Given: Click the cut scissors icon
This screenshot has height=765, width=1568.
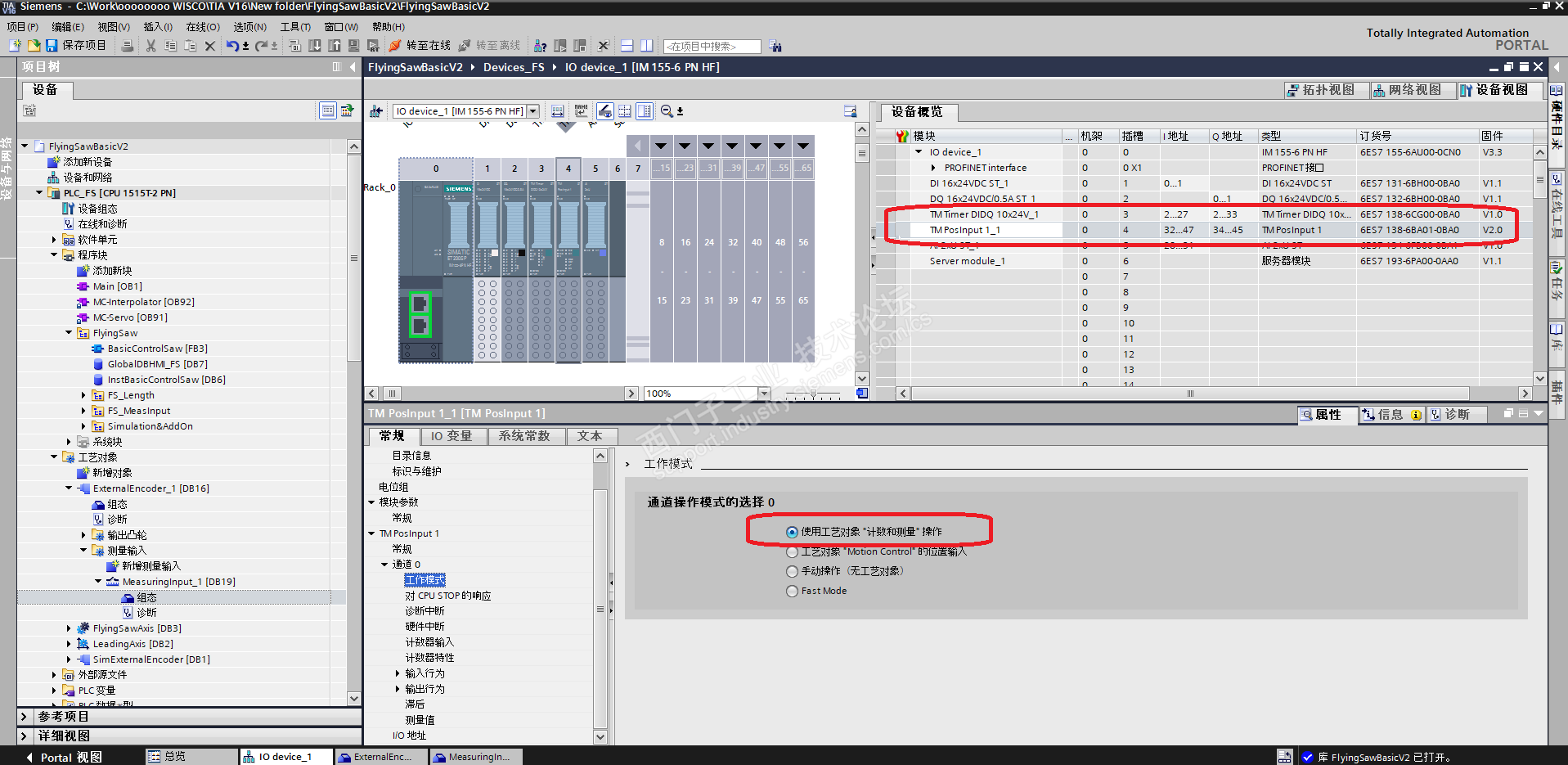Looking at the screenshot, I should [x=151, y=46].
